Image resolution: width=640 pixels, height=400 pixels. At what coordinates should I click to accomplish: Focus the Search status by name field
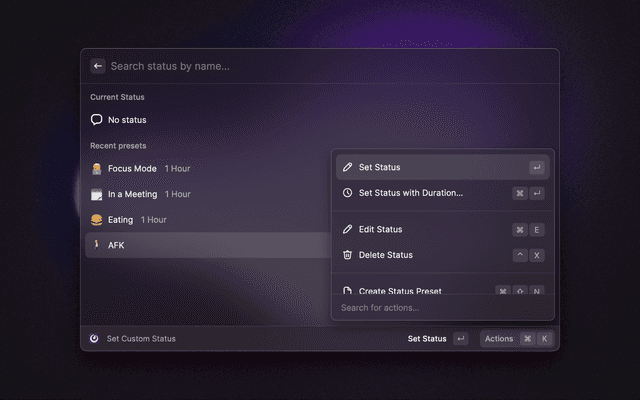[x=300, y=66]
